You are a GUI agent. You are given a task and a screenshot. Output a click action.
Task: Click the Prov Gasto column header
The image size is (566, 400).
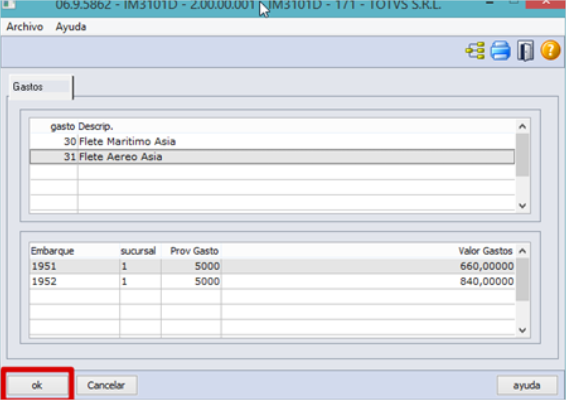[x=191, y=251]
